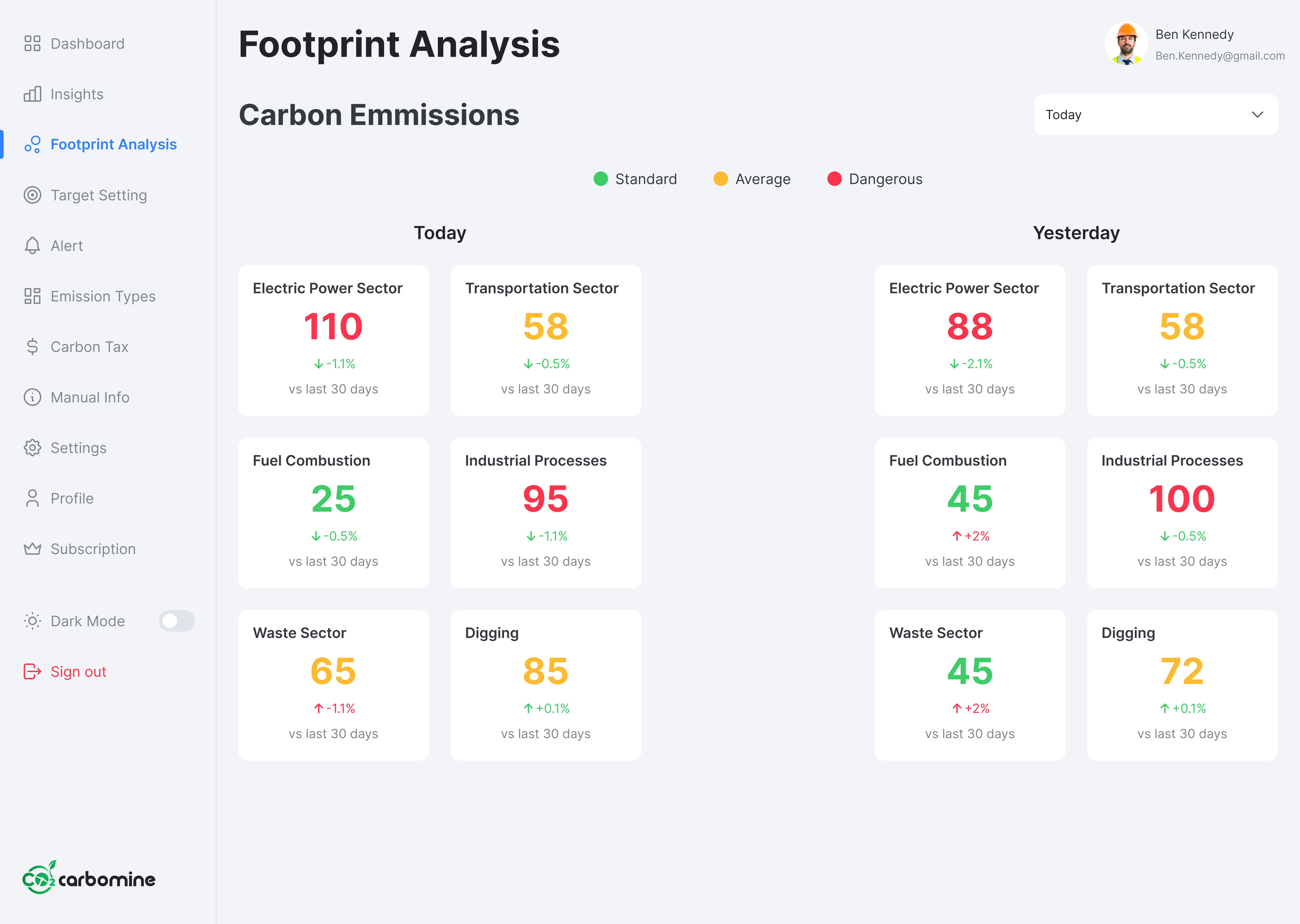Click the Target Setting bullseye icon
1300x924 pixels.
[x=32, y=195]
